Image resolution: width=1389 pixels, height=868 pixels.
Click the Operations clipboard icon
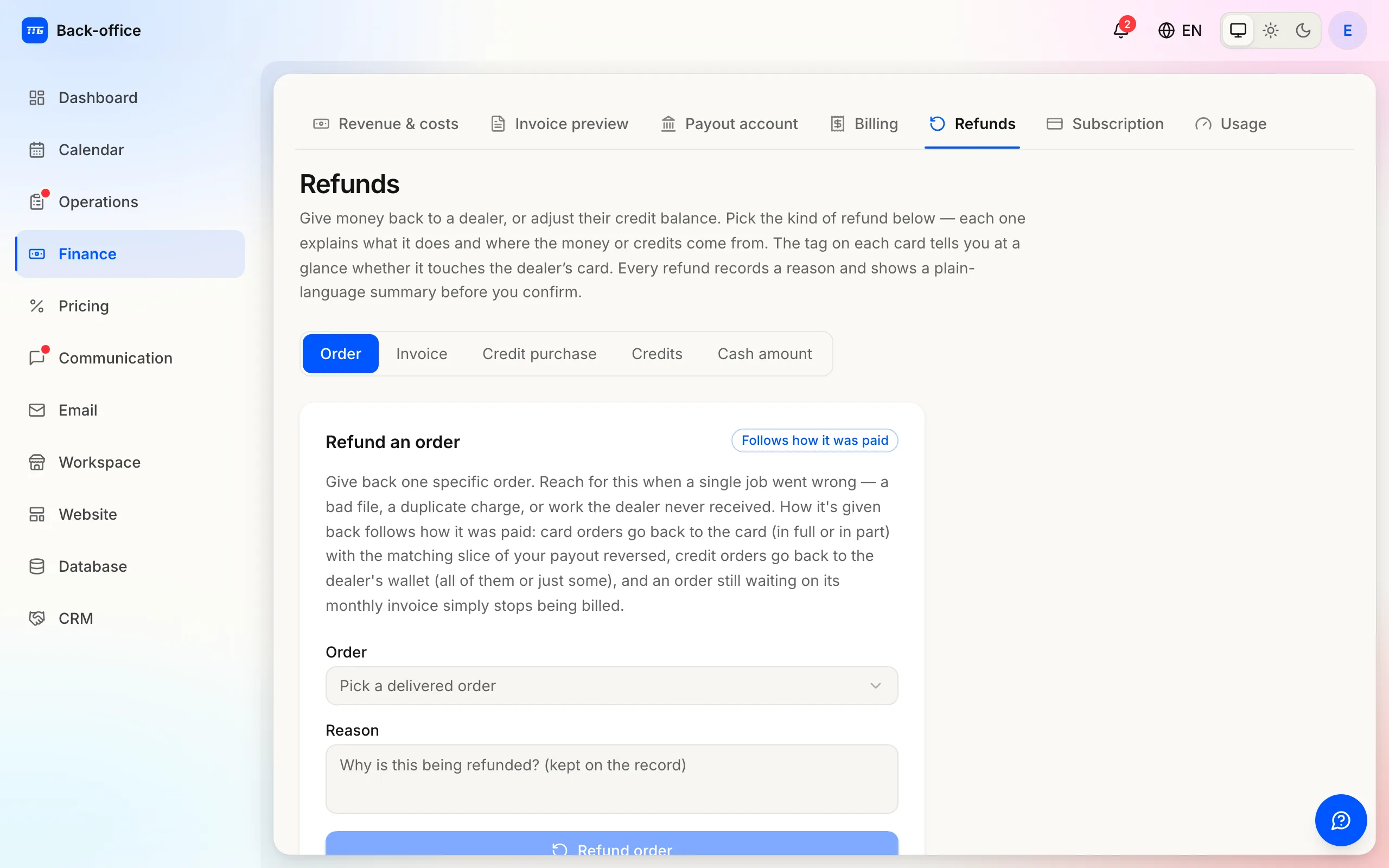click(x=37, y=202)
